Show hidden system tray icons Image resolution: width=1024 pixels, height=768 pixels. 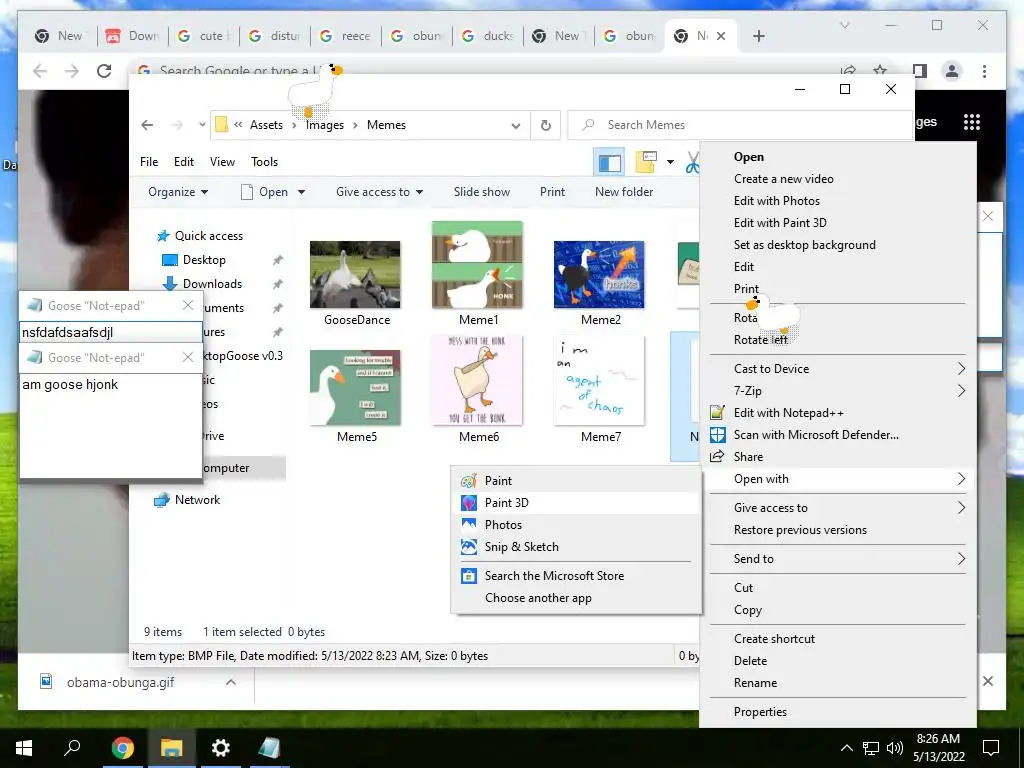pyautogui.click(x=846, y=748)
